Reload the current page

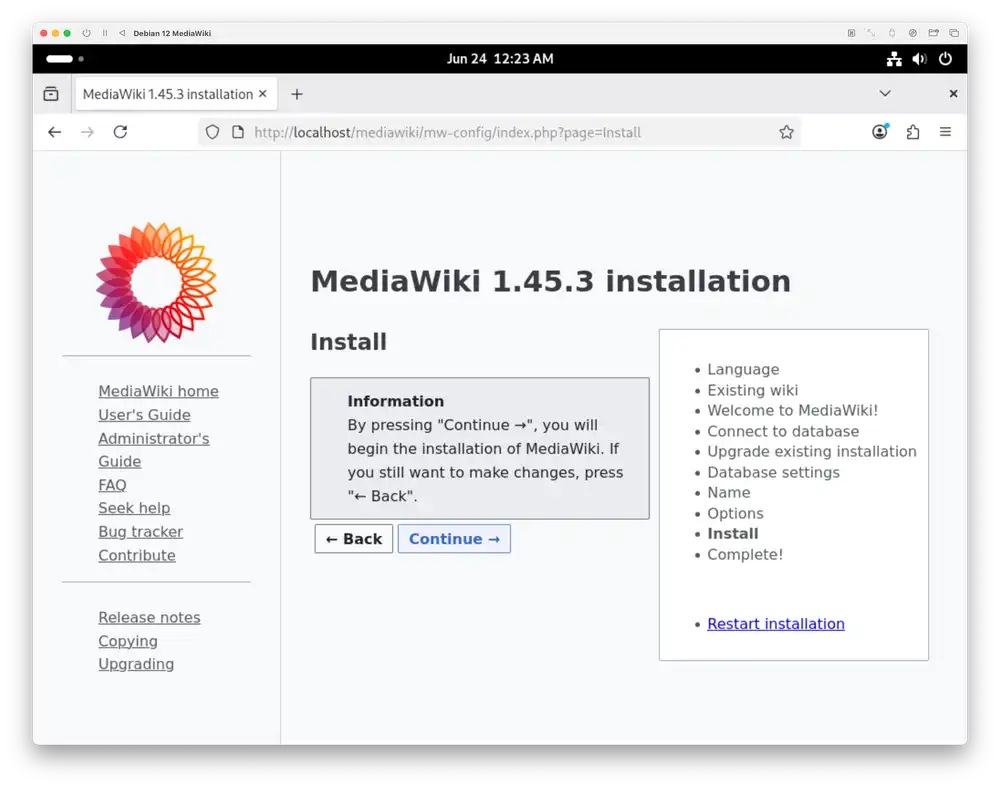coord(121,132)
